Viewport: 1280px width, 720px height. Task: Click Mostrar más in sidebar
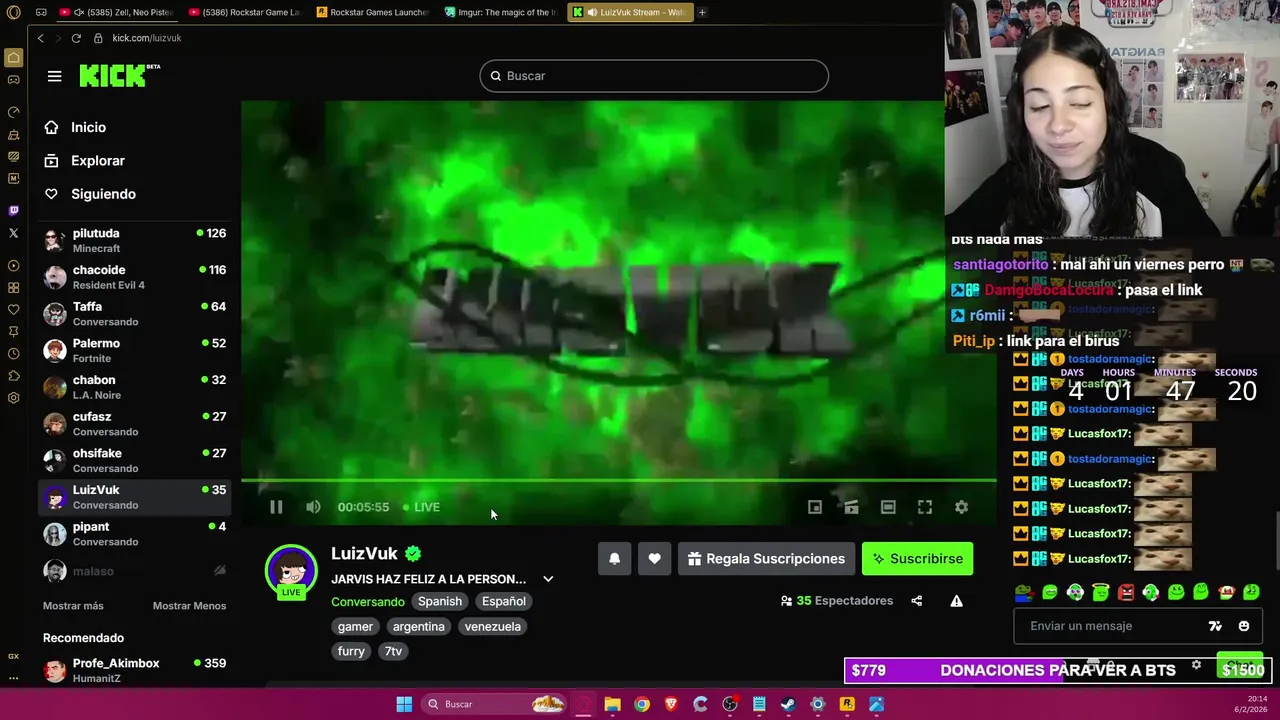pos(73,606)
